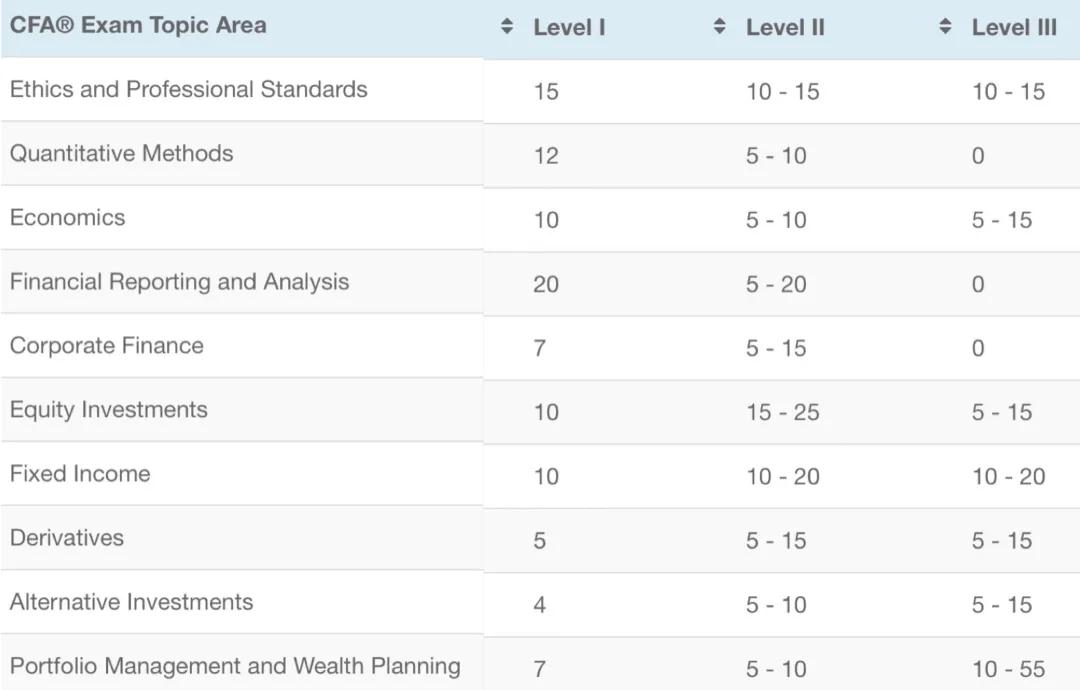Click the 10 - 55 Portfolio Management cell
Viewport: 1080px width, 690px height.
(x=1008, y=668)
